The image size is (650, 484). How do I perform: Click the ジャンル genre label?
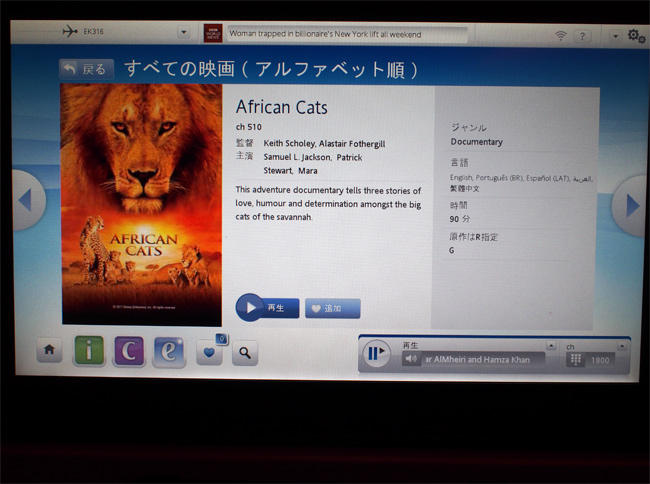469,127
